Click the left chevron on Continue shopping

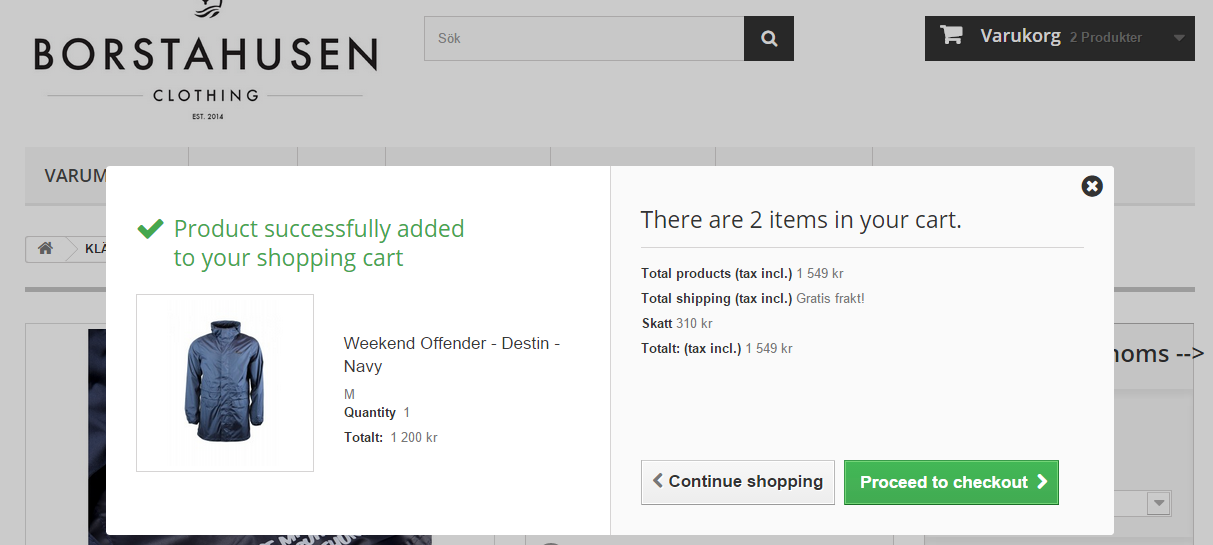(658, 481)
